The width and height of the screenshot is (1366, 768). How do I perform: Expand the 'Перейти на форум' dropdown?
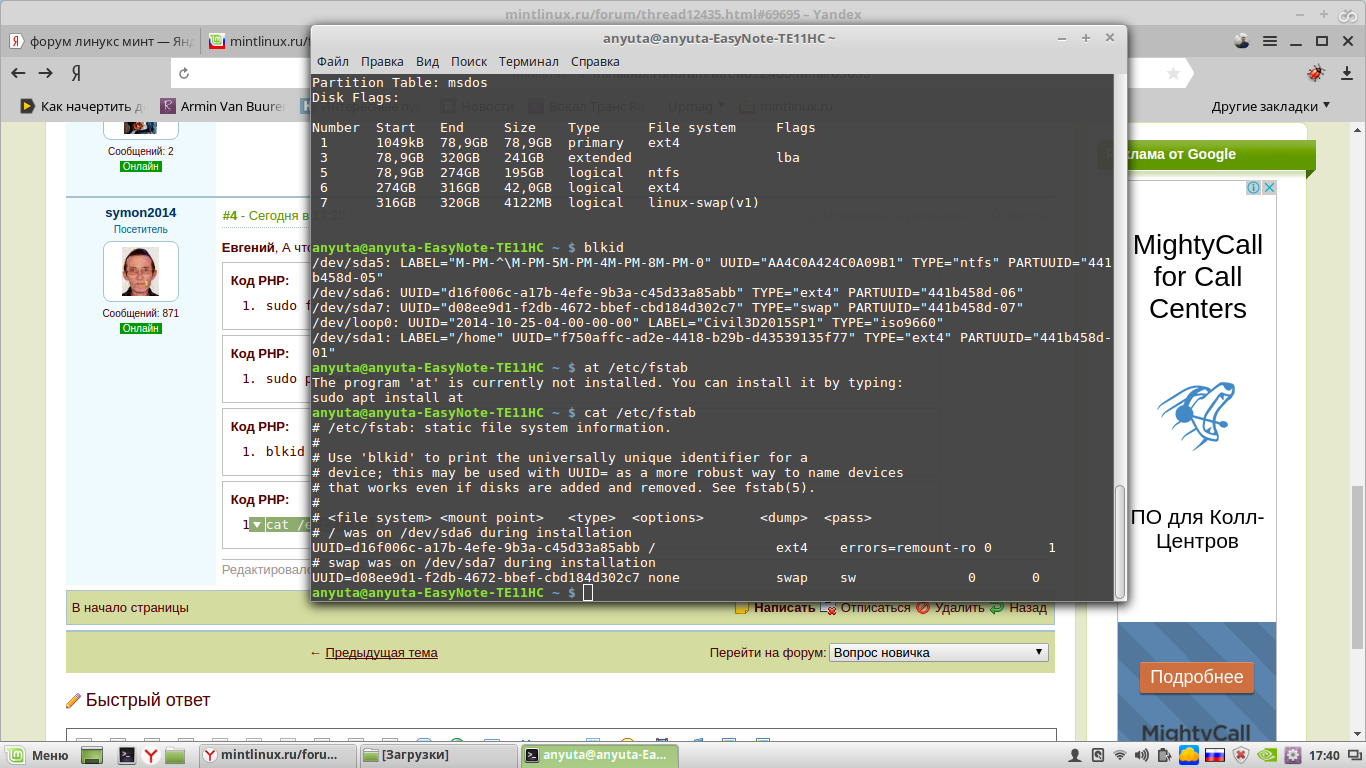938,652
